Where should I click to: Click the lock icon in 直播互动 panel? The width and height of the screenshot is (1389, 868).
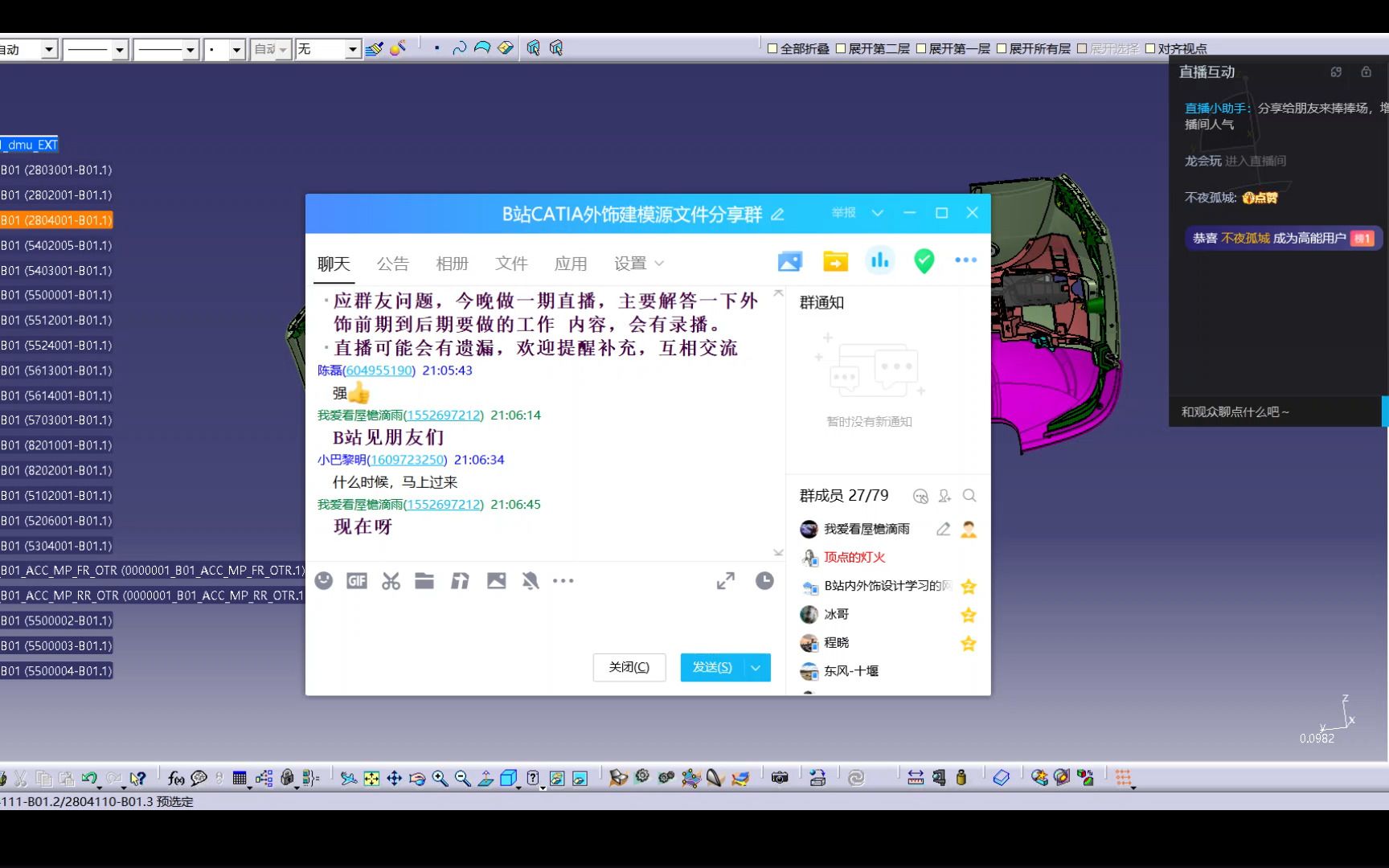(1366, 72)
